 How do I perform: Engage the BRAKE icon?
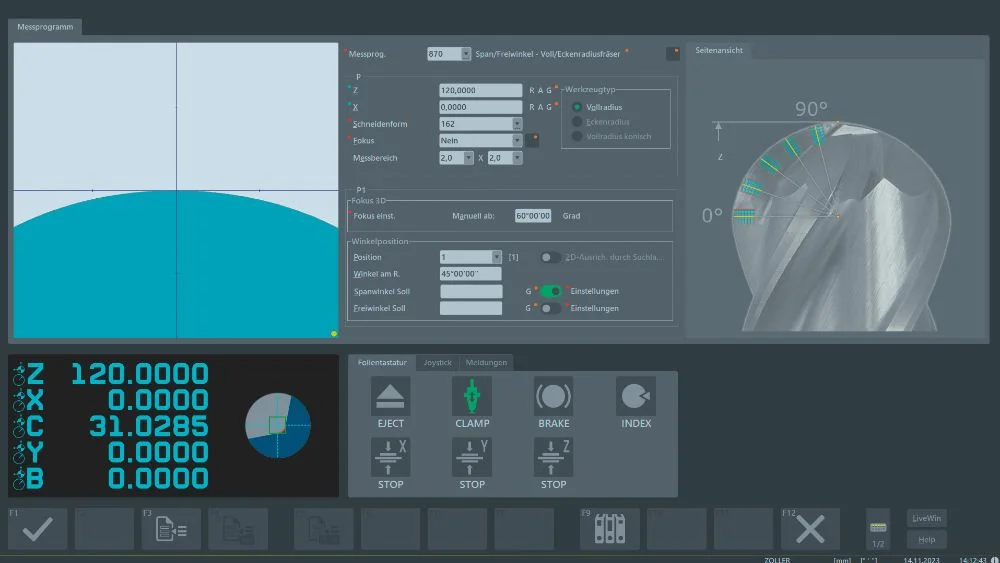(x=553, y=397)
